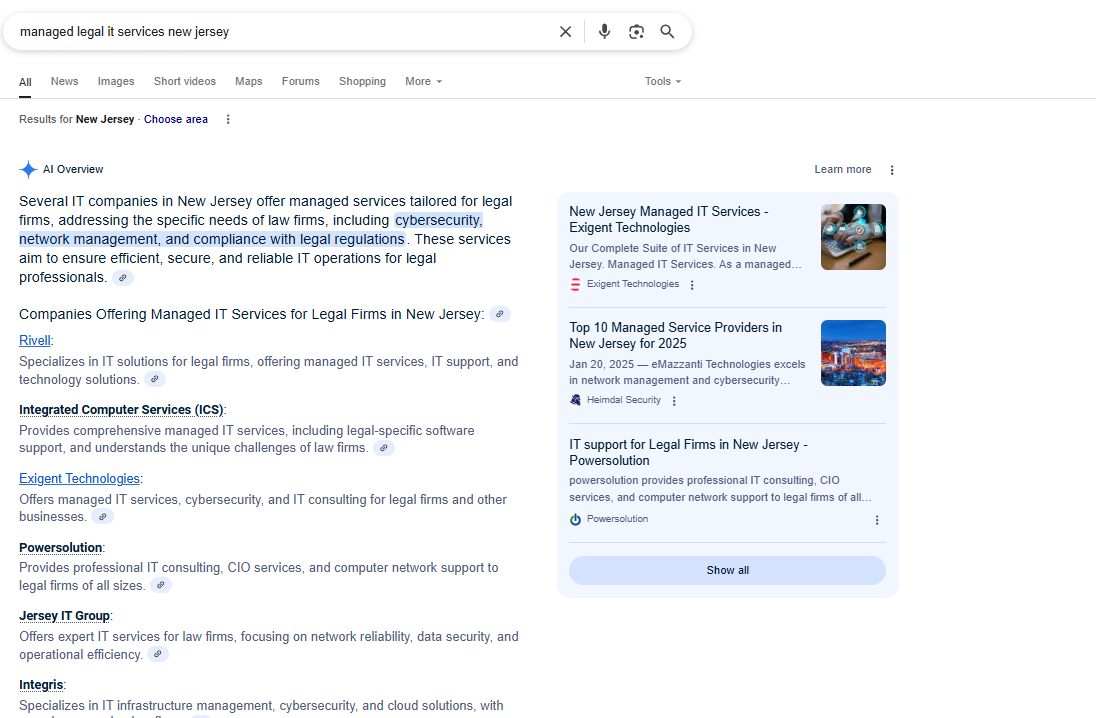Open AI Overview three-dot options menu
This screenshot has width=1096, height=718.
click(x=892, y=170)
